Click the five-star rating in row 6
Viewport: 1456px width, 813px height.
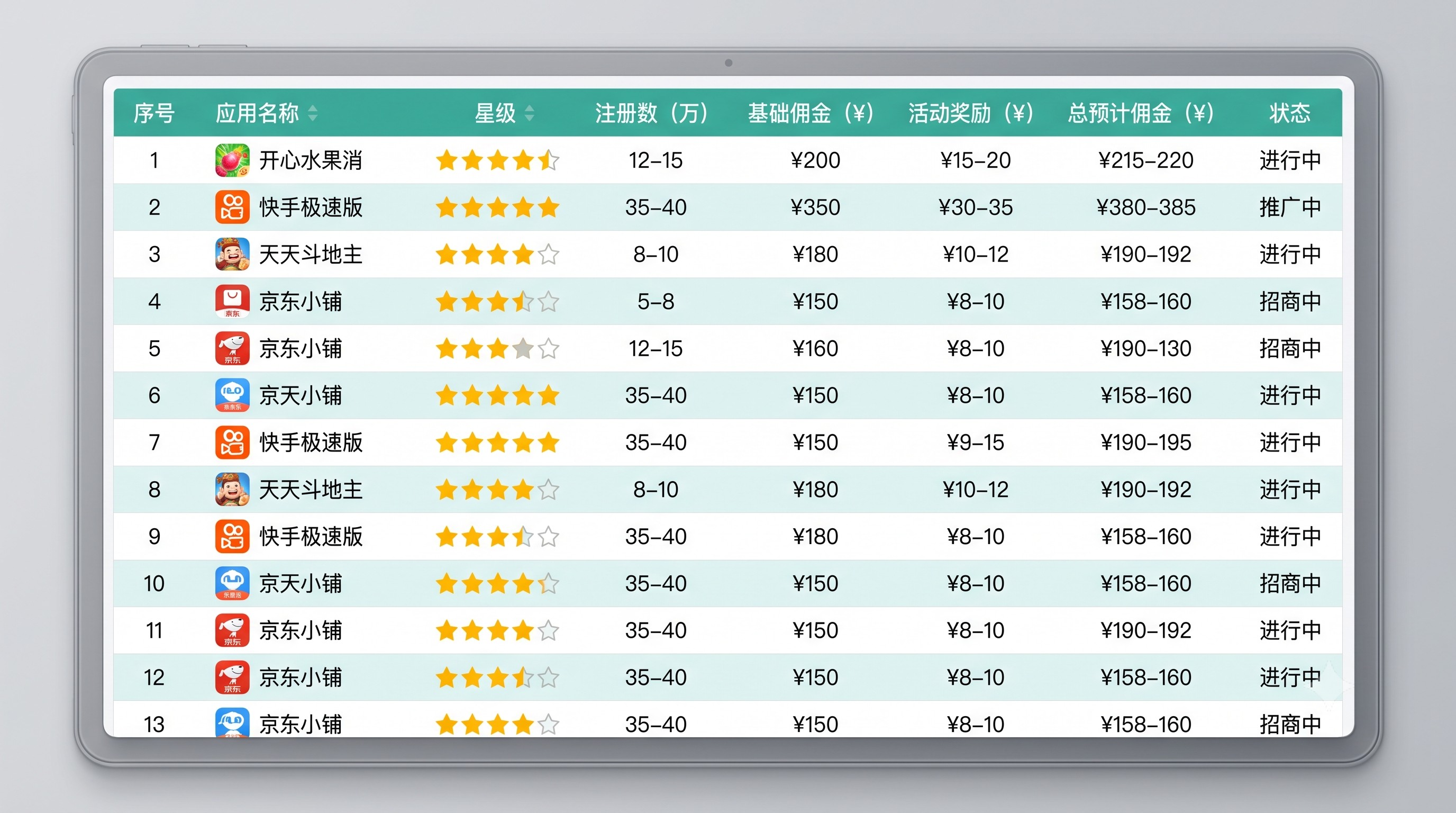click(x=497, y=395)
